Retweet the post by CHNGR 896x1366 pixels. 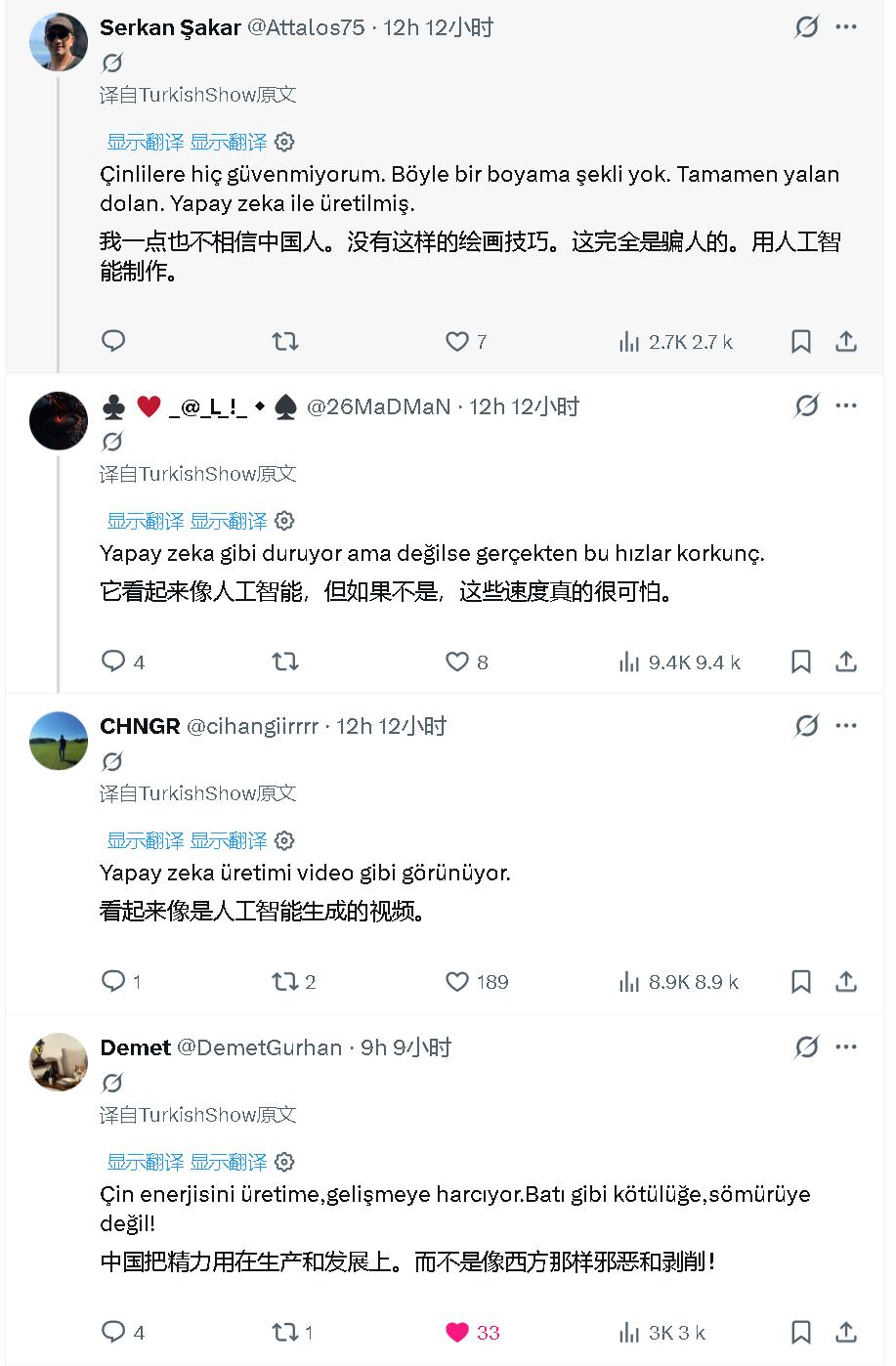[284, 981]
